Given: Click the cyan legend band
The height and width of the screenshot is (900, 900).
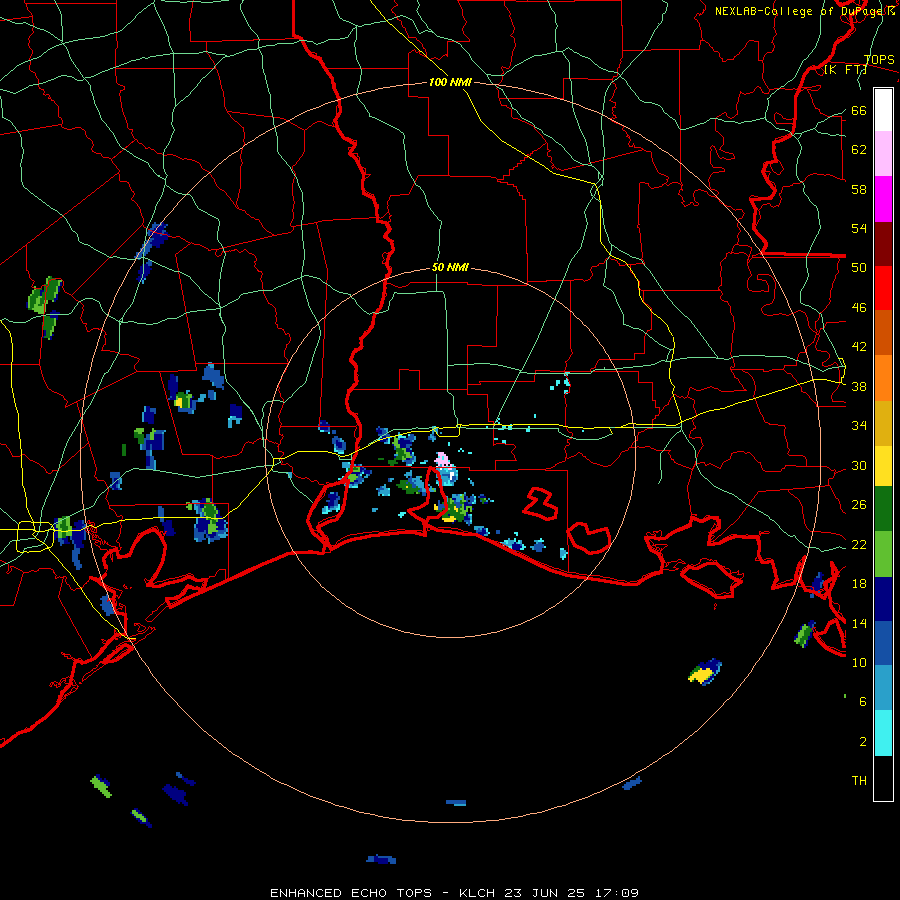Looking at the screenshot, I should 883,733.
